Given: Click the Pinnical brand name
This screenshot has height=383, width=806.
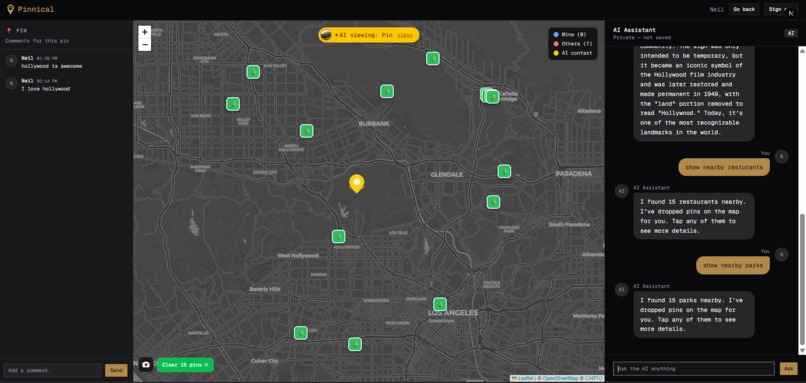Looking at the screenshot, I should click(35, 9).
